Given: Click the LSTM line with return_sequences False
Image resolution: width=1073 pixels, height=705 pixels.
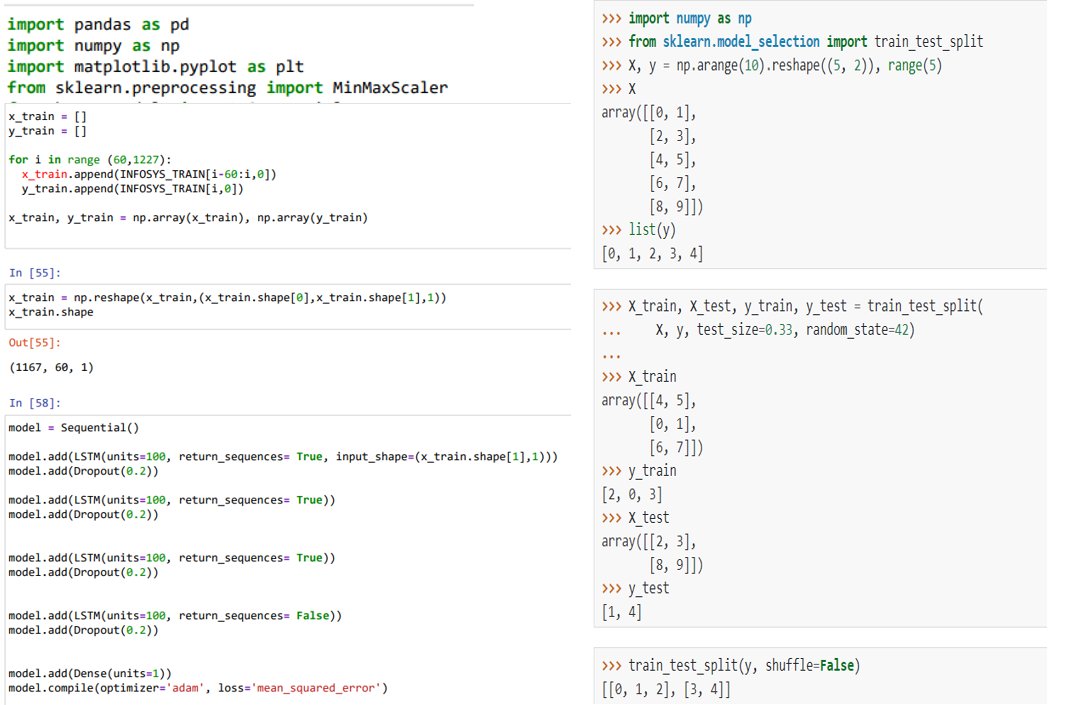Looking at the screenshot, I should (175, 616).
